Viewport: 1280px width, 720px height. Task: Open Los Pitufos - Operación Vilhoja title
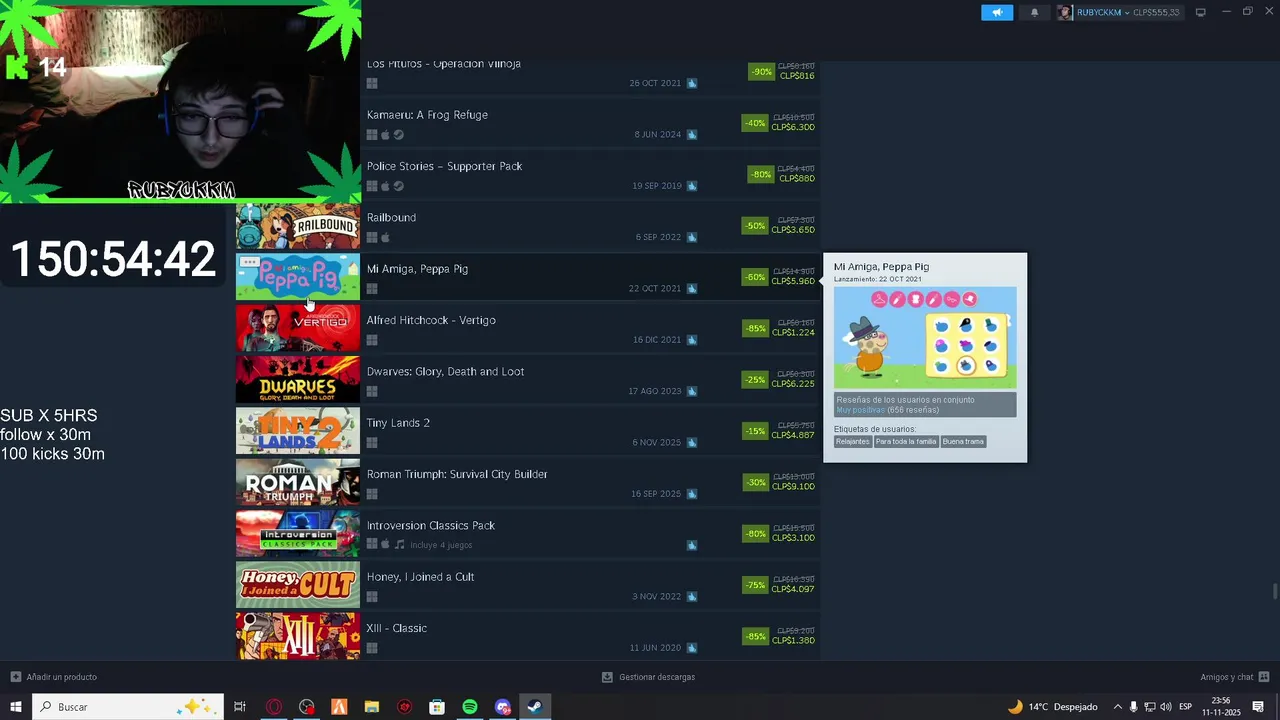tap(443, 64)
